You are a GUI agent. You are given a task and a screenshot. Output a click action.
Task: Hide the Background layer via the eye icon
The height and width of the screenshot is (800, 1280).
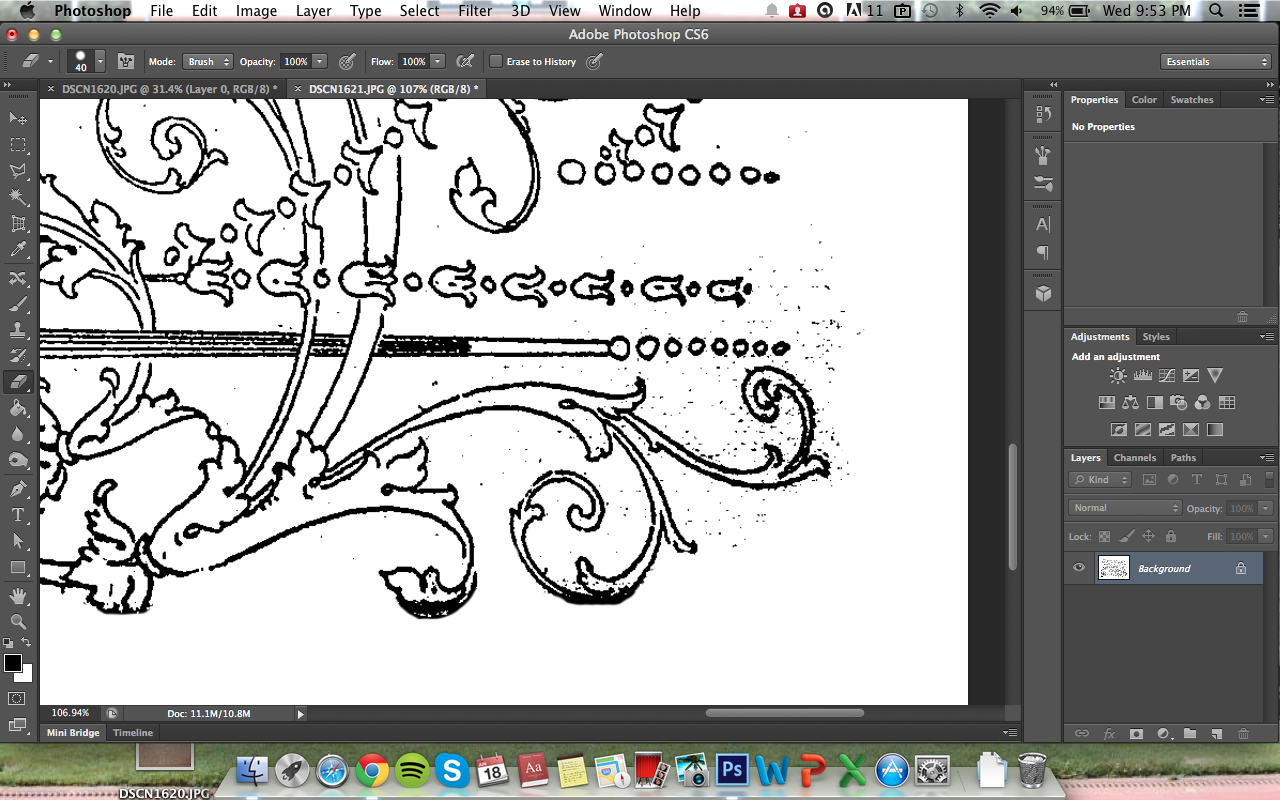pos(1079,568)
